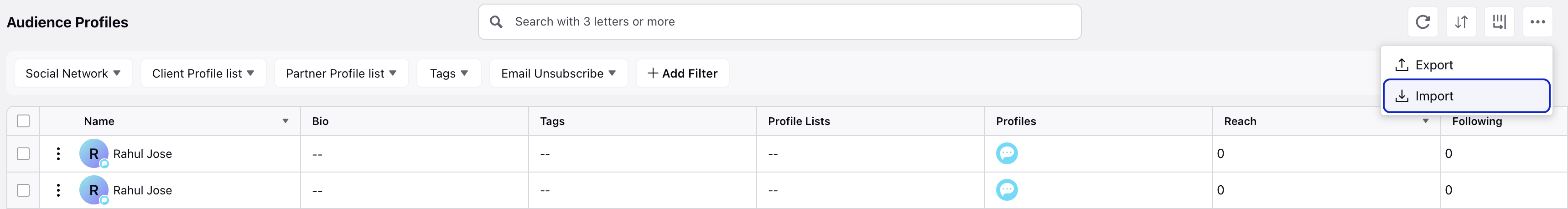
Task: Select Import from the options menu
Action: (1466, 96)
